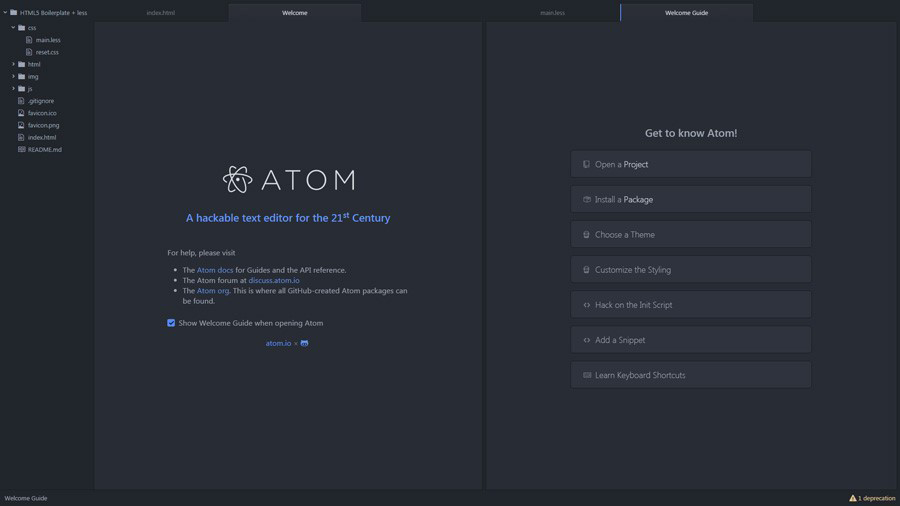This screenshot has height=506, width=900.
Task: Switch to the index.html tab
Action: 161,13
